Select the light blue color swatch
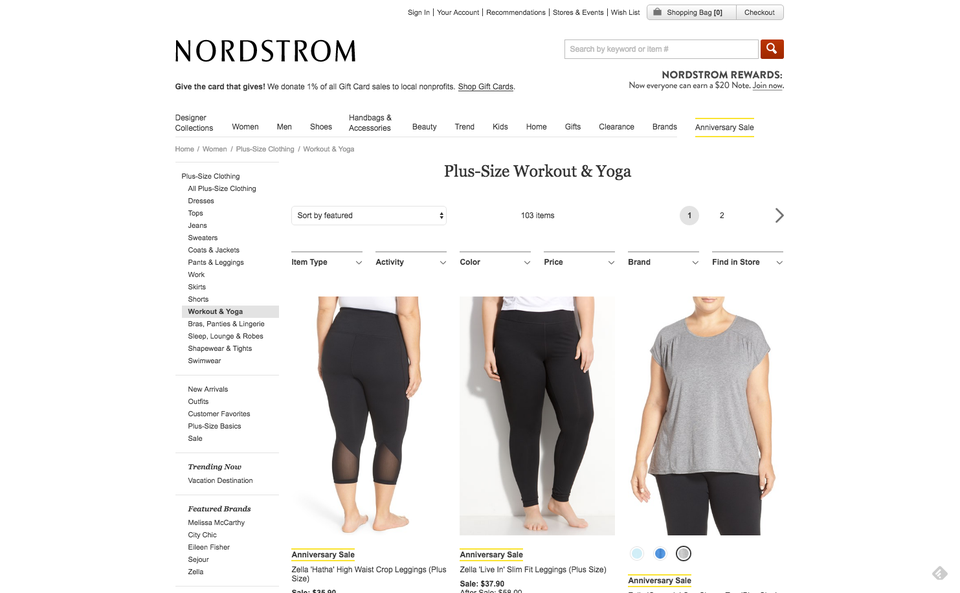 click(x=637, y=554)
